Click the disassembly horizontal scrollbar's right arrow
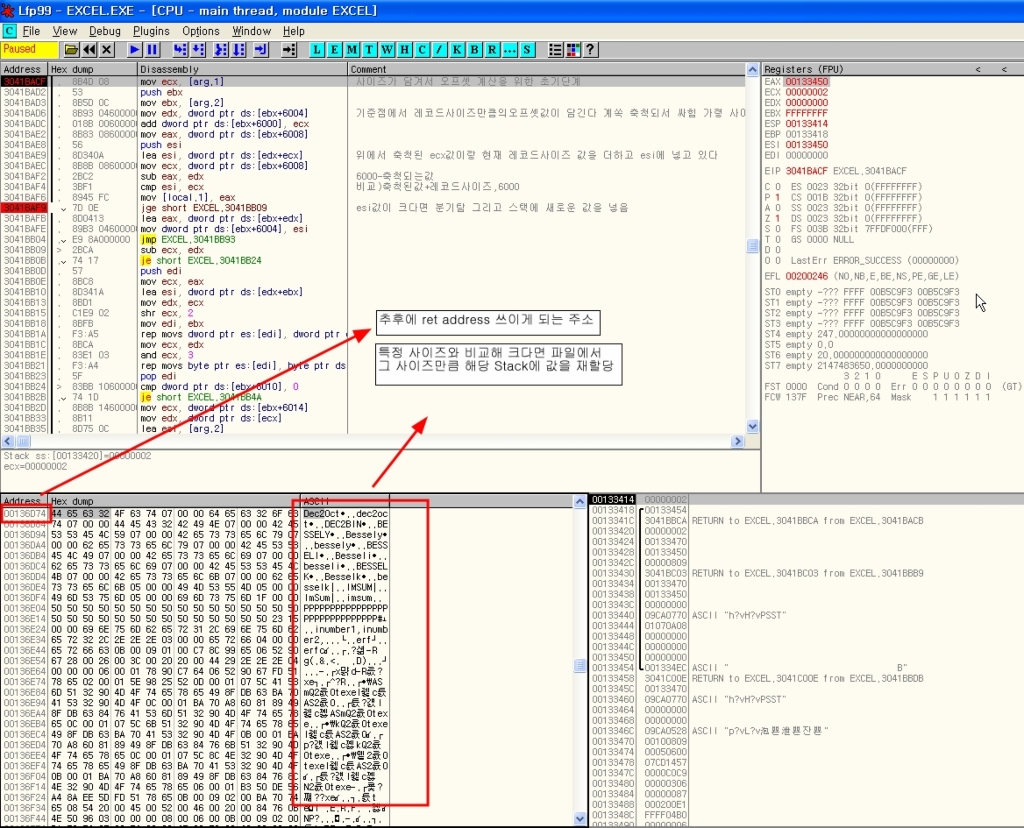The width and height of the screenshot is (1024, 828). pyautogui.click(x=738, y=441)
